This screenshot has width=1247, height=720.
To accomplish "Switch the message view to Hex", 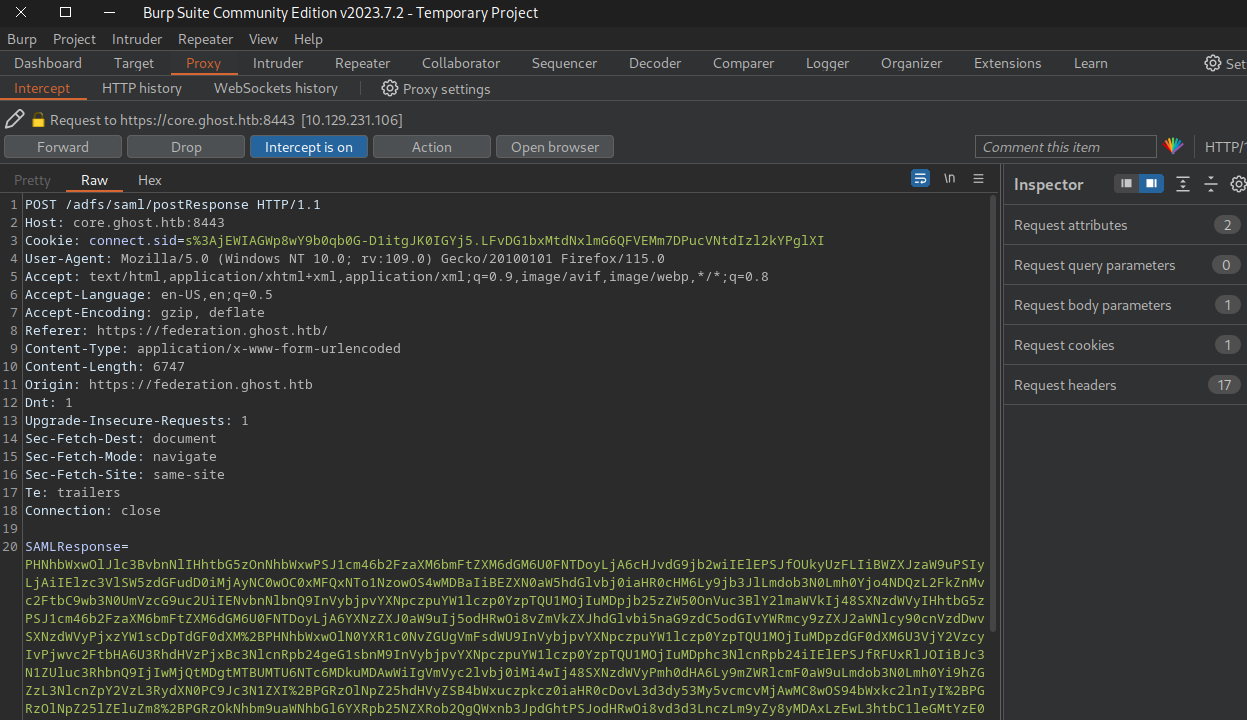I will tap(150, 180).
